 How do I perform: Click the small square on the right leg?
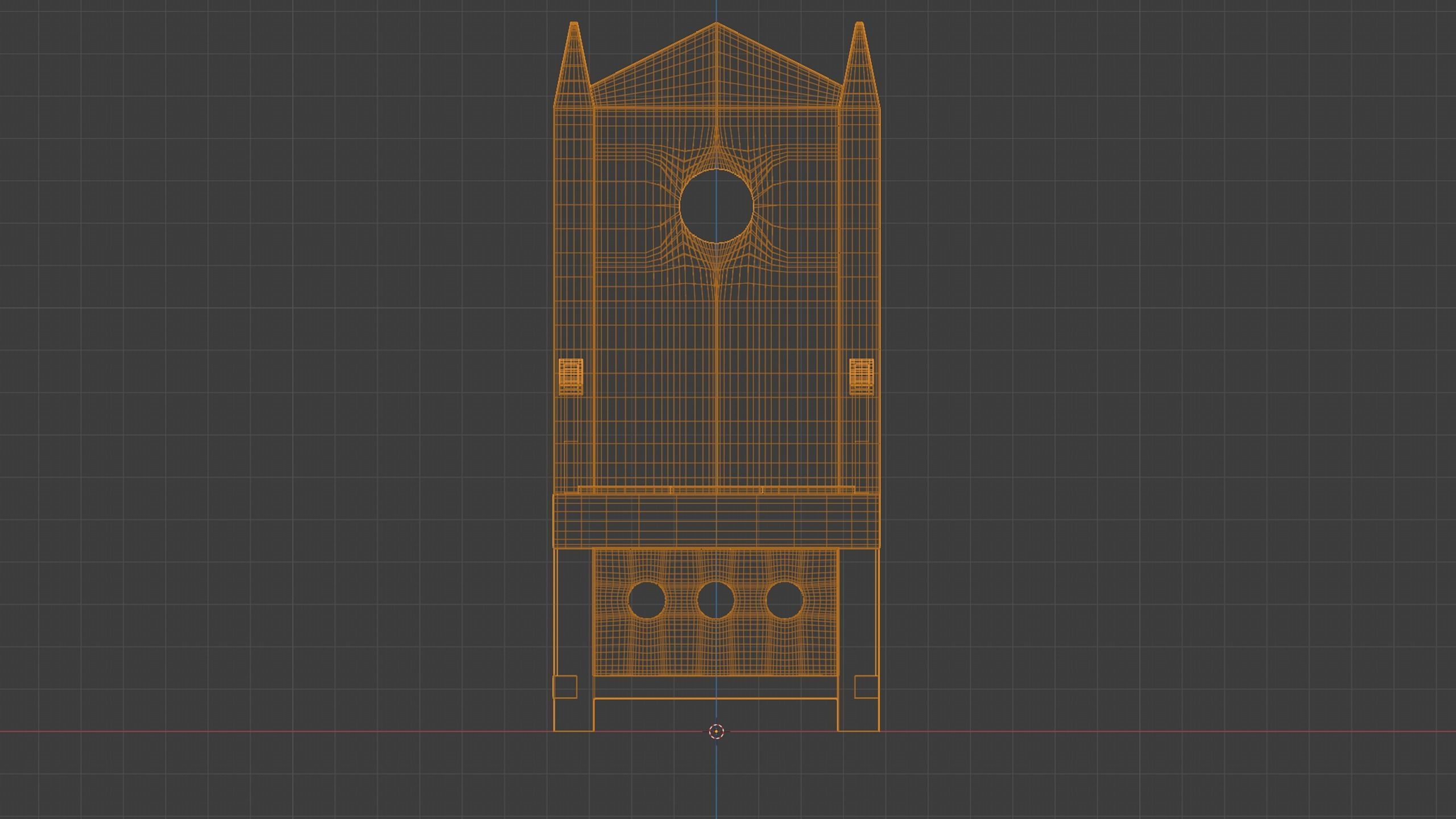coord(866,686)
